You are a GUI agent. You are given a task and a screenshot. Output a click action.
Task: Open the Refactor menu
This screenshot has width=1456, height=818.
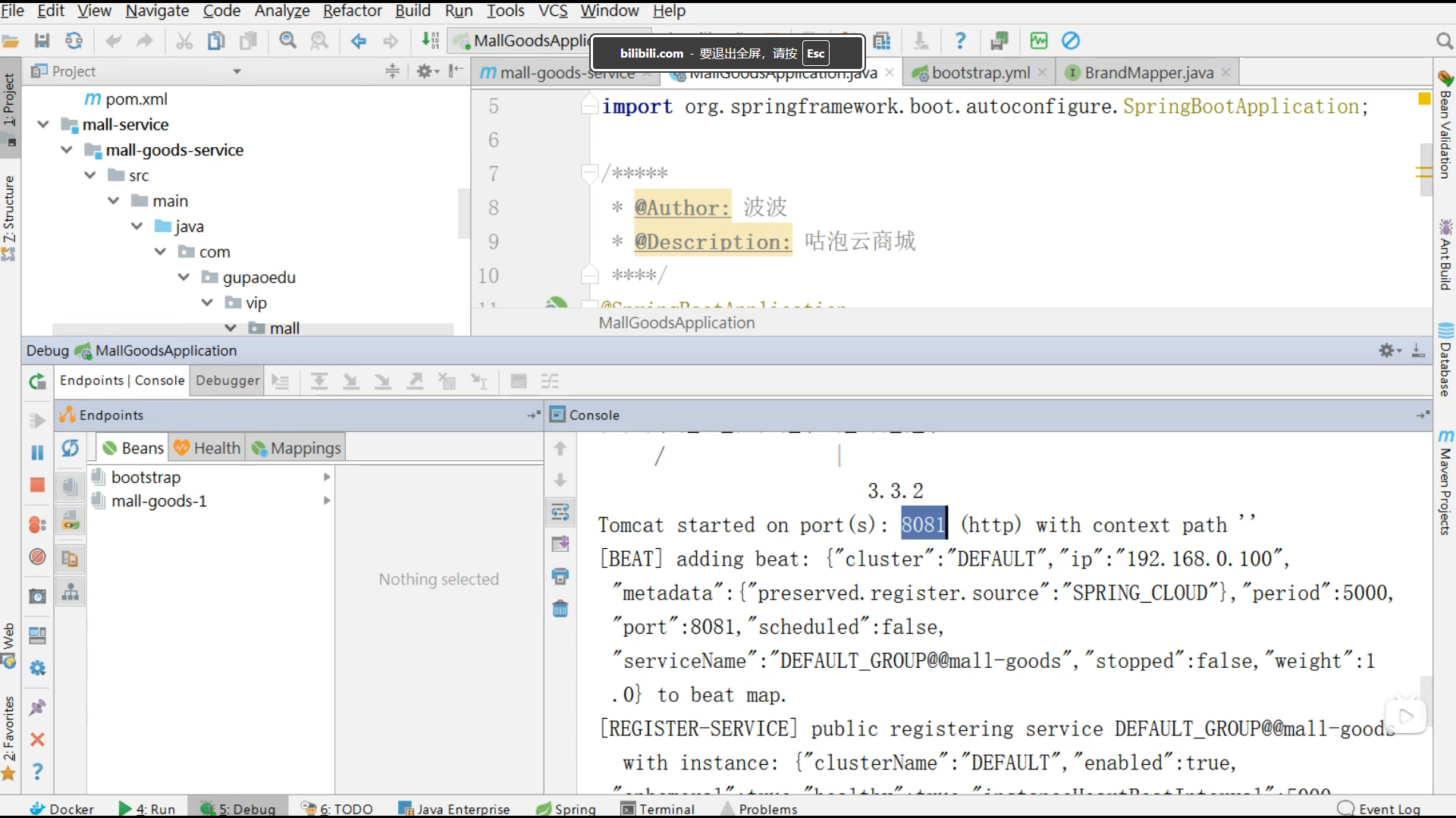click(x=352, y=11)
